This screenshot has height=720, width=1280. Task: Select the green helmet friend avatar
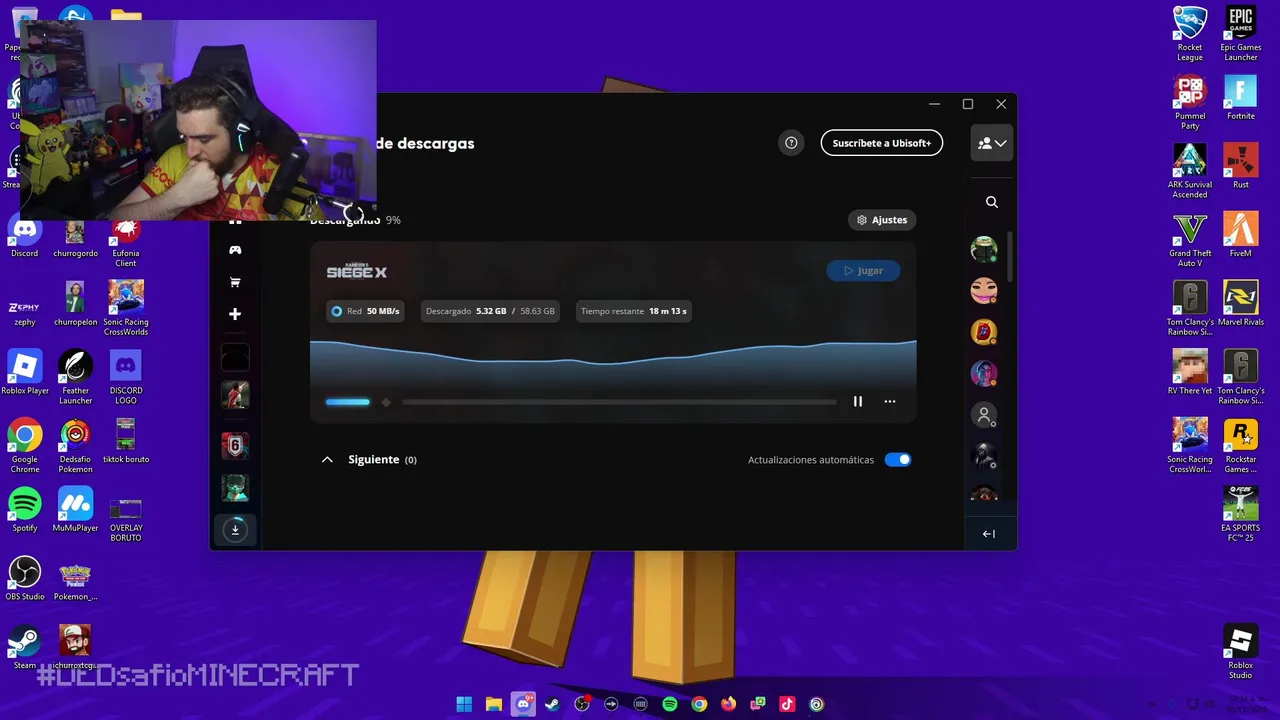[x=984, y=250]
